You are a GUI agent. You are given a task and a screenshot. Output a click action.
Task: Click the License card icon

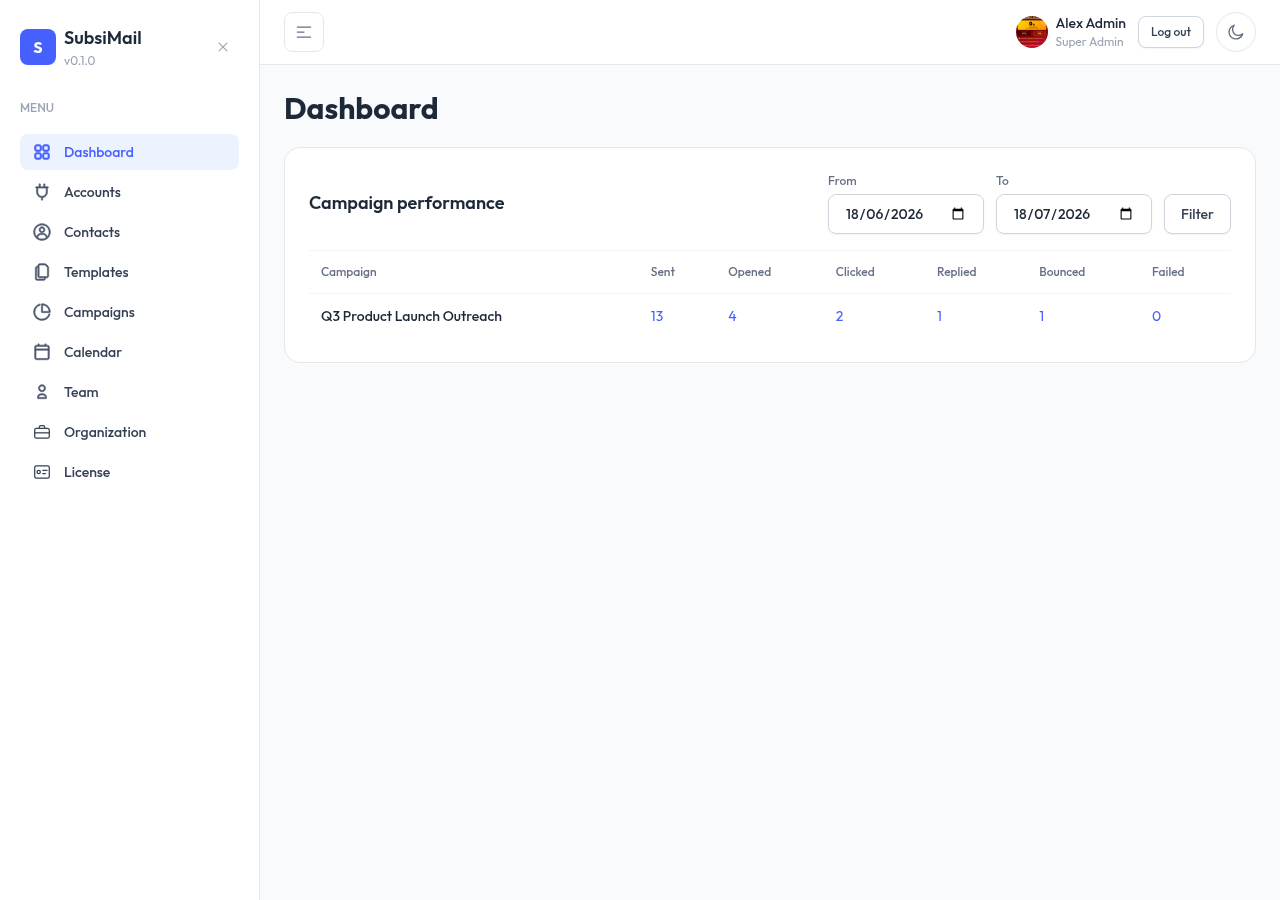[42, 472]
